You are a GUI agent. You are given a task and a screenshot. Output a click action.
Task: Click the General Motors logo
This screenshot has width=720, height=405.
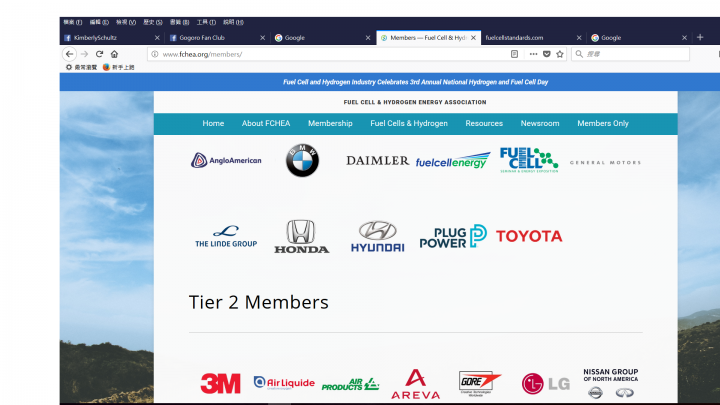605,163
